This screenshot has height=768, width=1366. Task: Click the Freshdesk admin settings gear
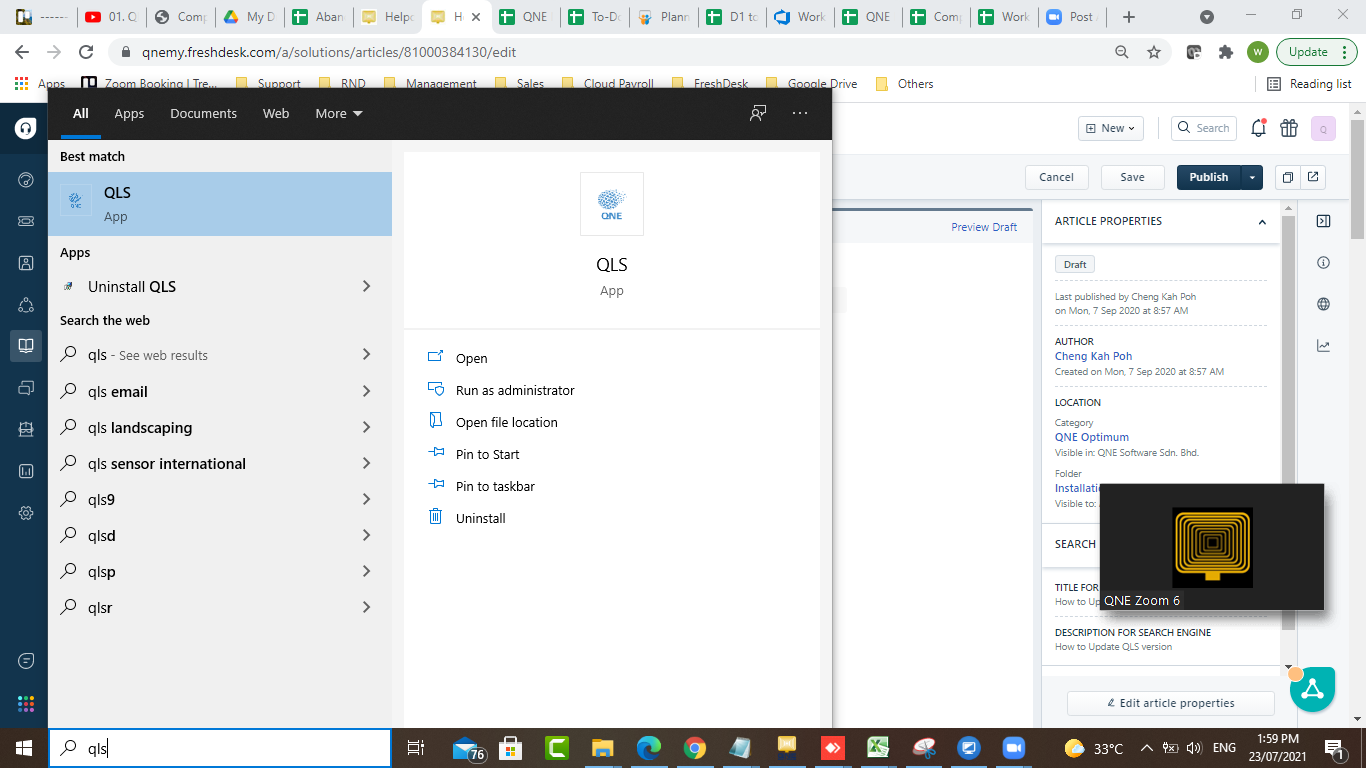pos(26,512)
